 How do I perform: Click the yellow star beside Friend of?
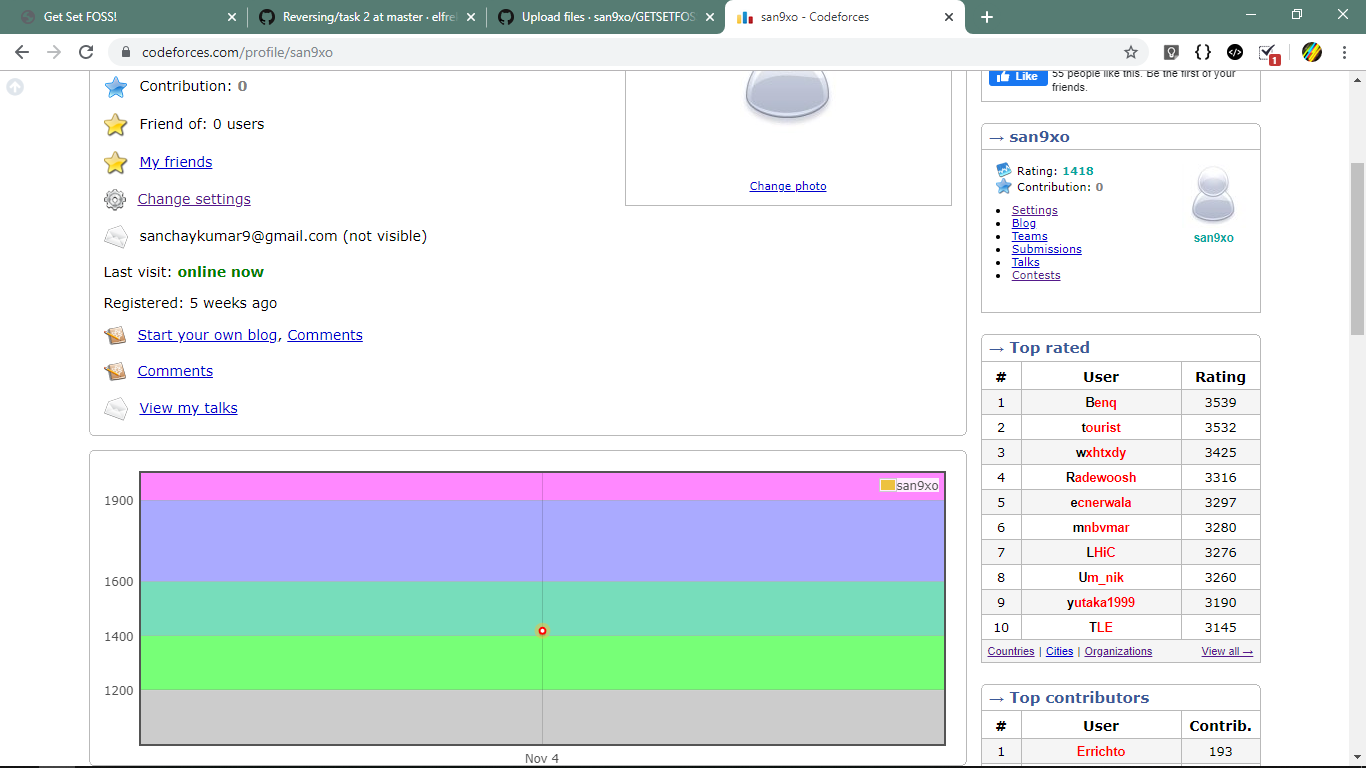(x=116, y=124)
